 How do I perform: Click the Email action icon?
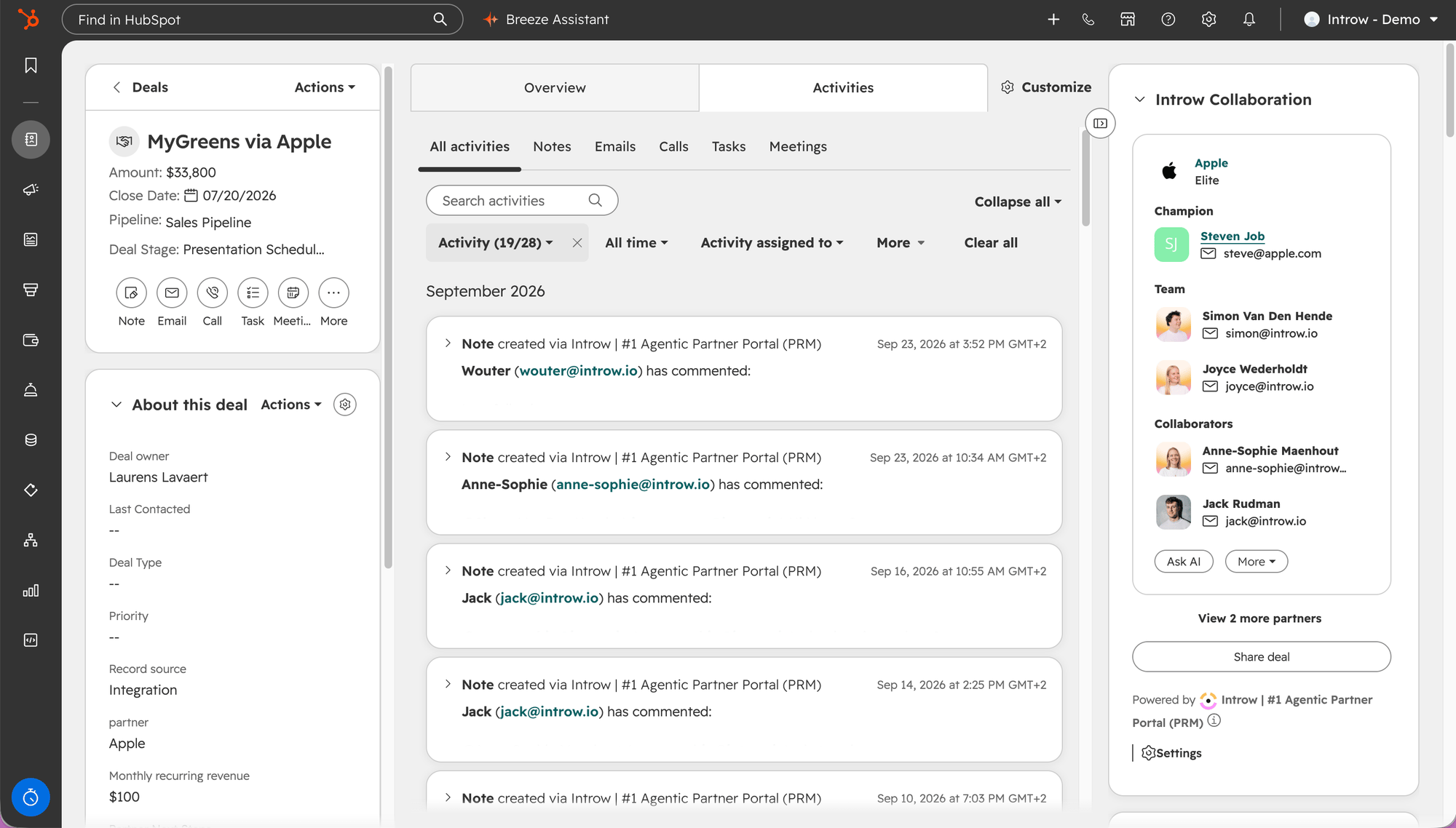[x=172, y=292]
